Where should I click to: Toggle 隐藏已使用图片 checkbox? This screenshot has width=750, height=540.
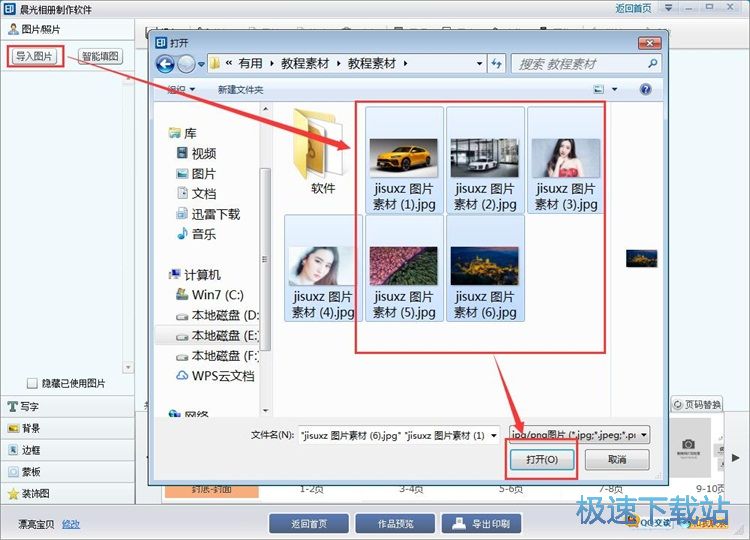point(32,383)
